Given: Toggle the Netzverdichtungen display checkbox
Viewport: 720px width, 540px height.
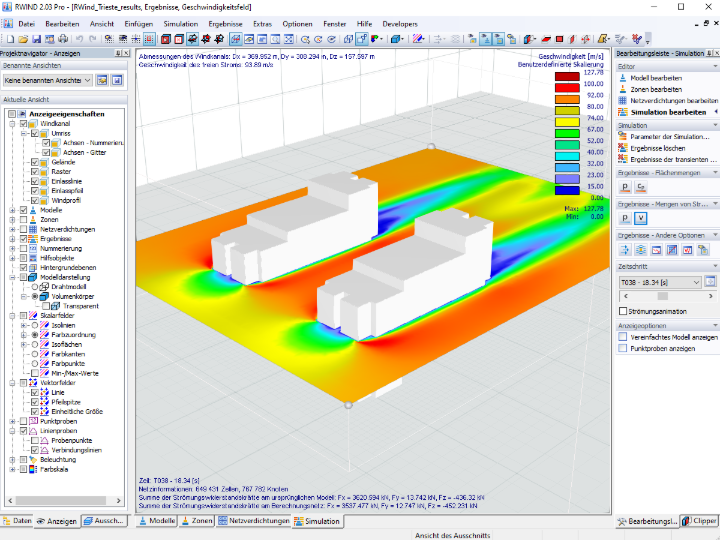Looking at the screenshot, I should [23, 229].
